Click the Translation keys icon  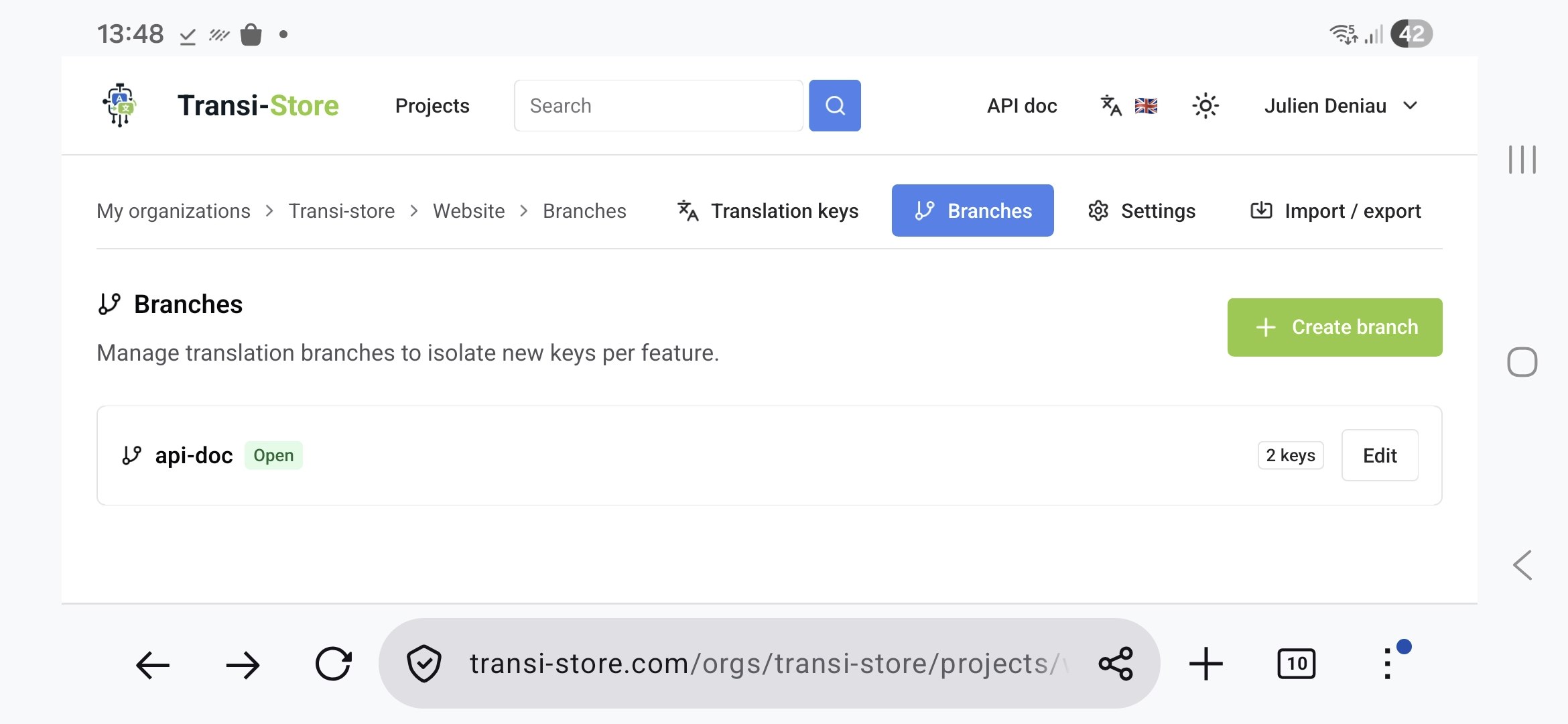(x=688, y=210)
